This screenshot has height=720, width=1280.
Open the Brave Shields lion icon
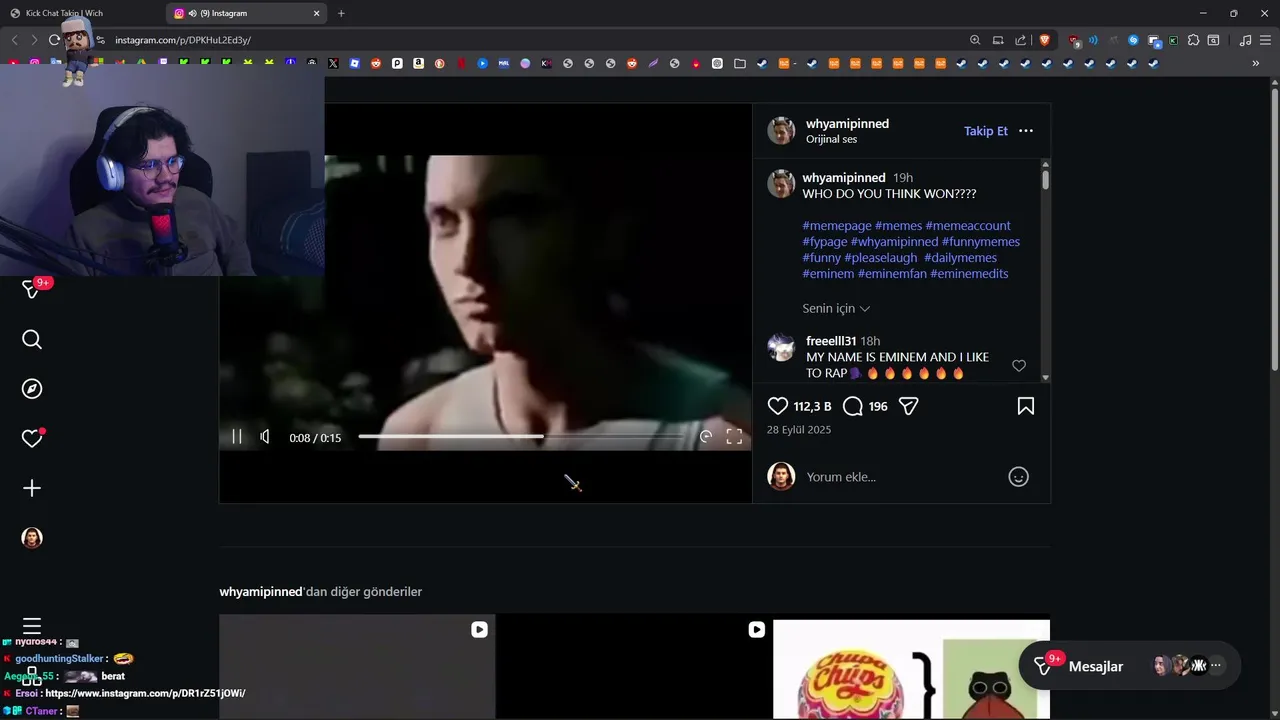pyautogui.click(x=1045, y=40)
